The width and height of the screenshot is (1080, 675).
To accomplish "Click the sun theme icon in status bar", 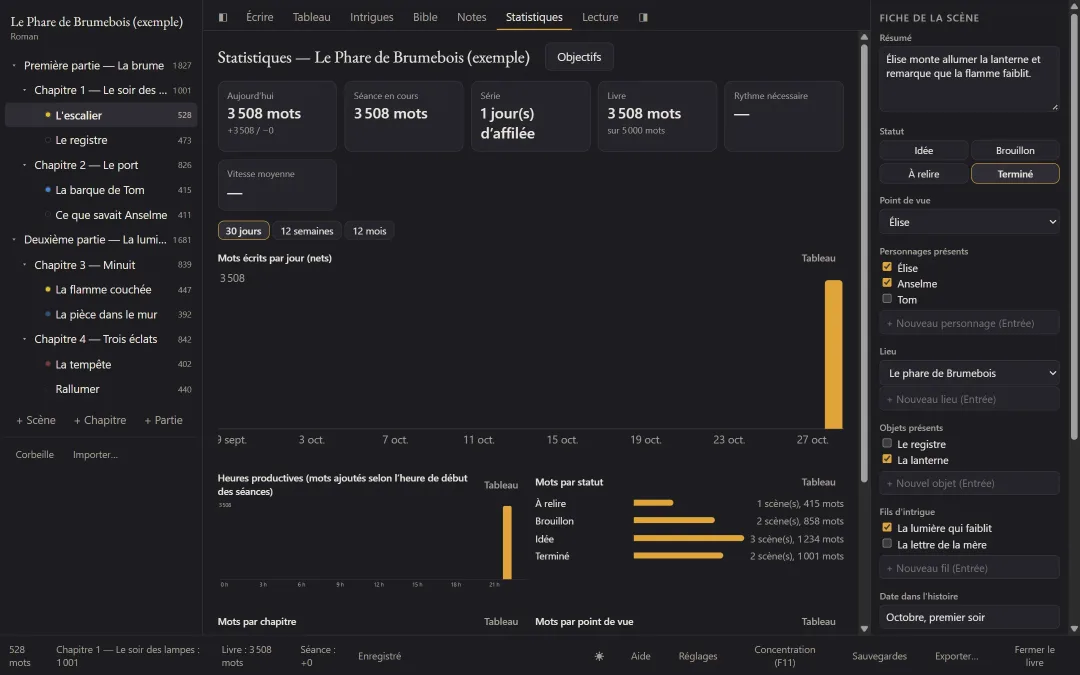I will click(599, 656).
